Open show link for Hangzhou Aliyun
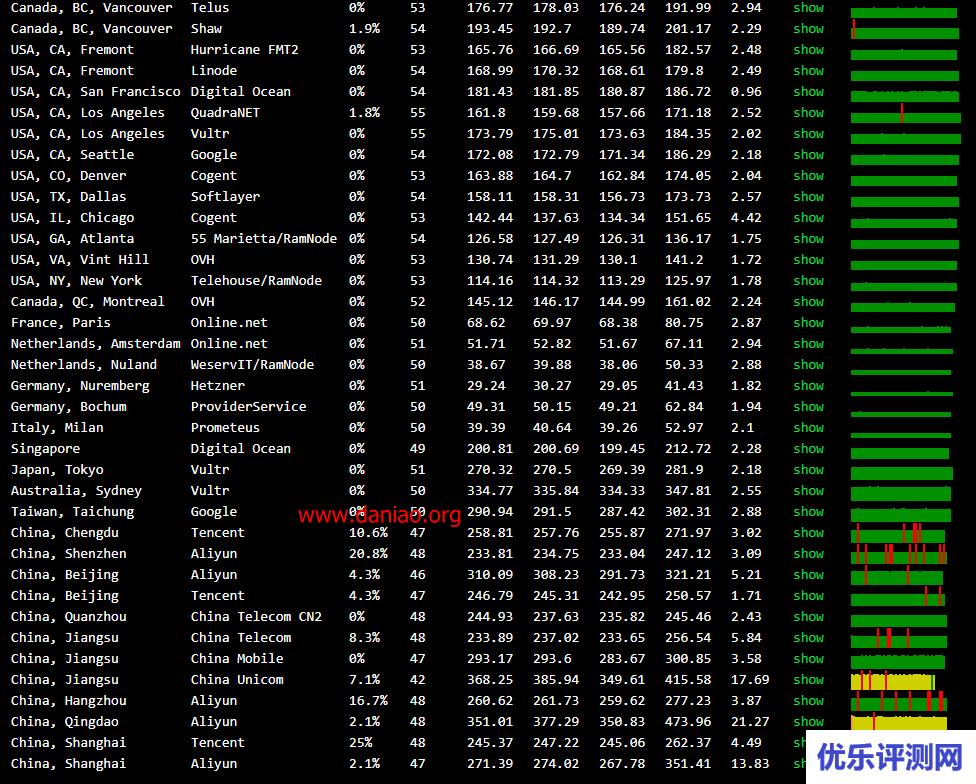The image size is (976, 784). pos(808,701)
